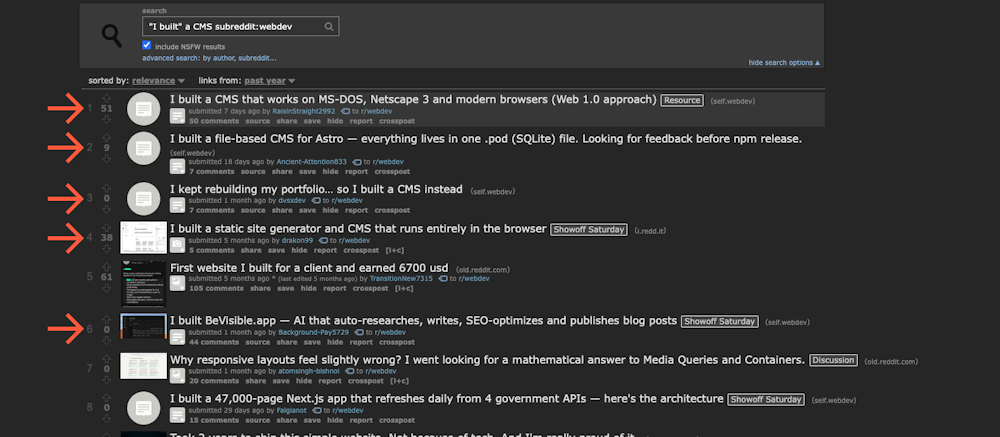The height and width of the screenshot is (437, 1000).
Task: Open author profile TransitionNew7315
Action: point(401,279)
